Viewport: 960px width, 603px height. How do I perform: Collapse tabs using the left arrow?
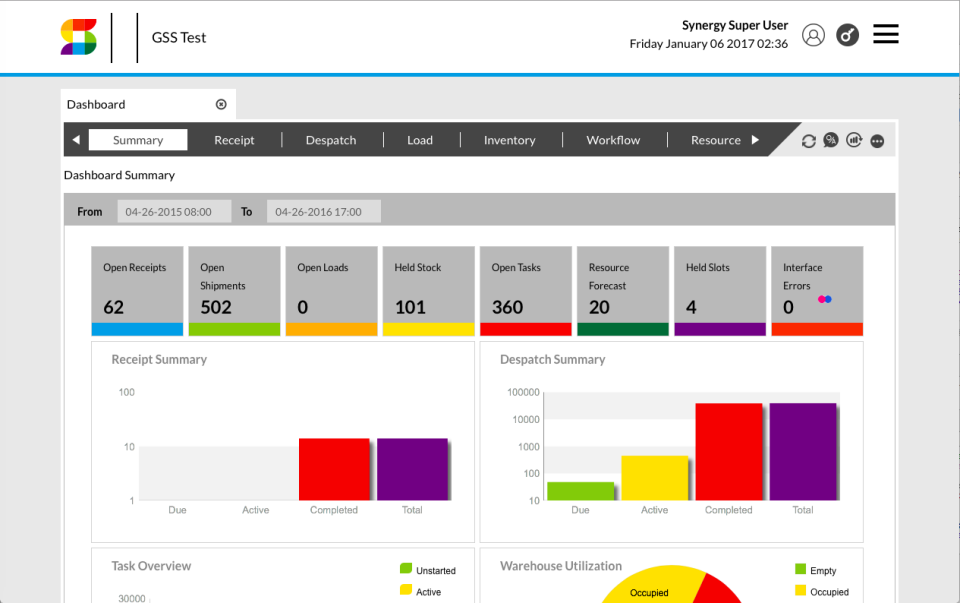coord(75,140)
